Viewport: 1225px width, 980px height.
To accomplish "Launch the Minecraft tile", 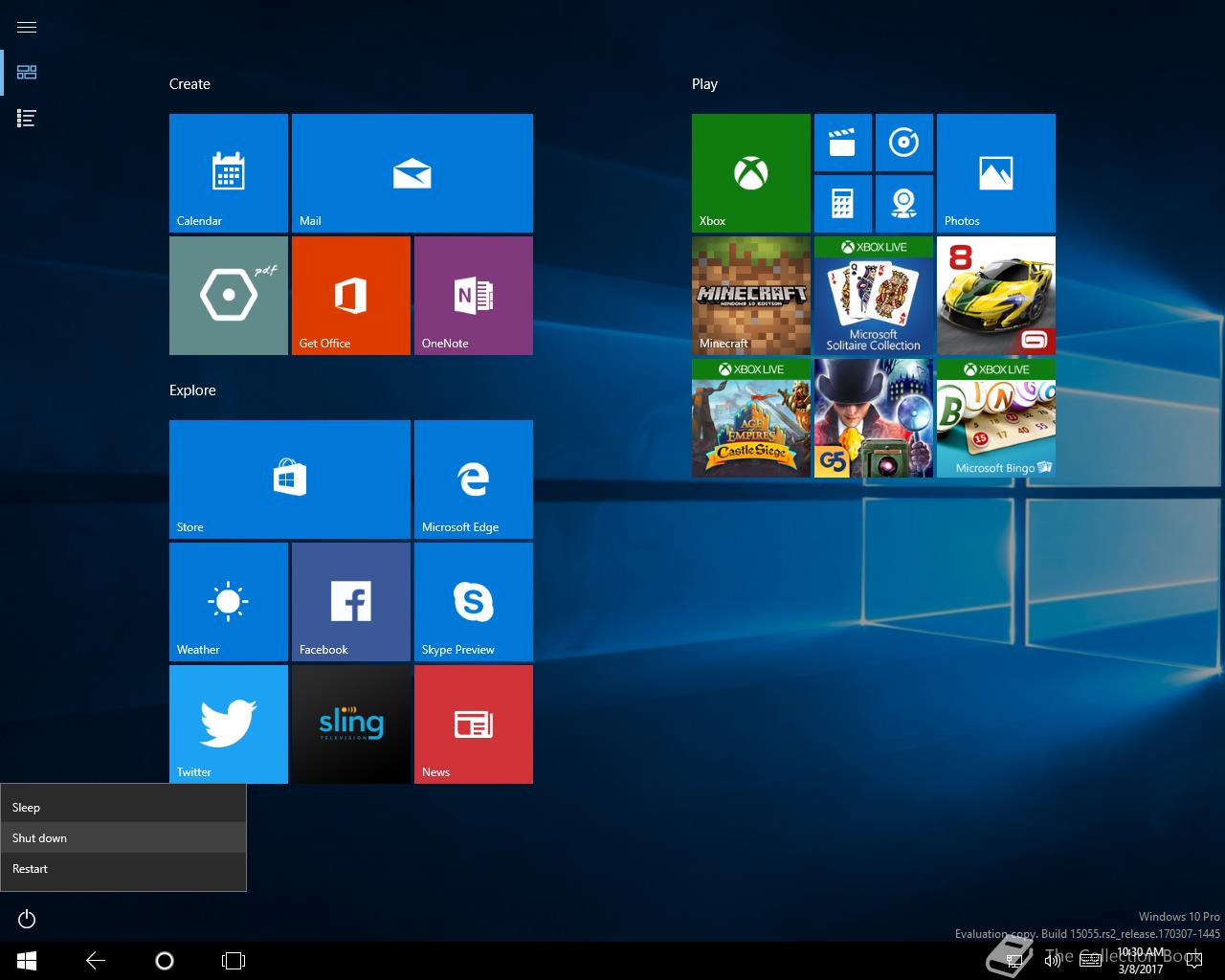I will 751,296.
